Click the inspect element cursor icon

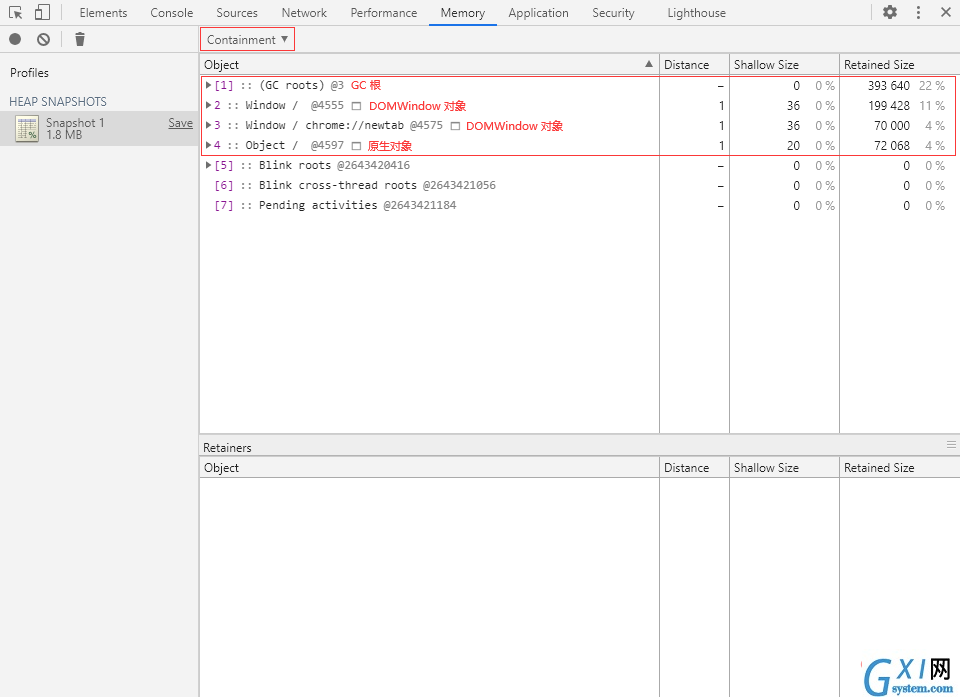click(x=15, y=12)
